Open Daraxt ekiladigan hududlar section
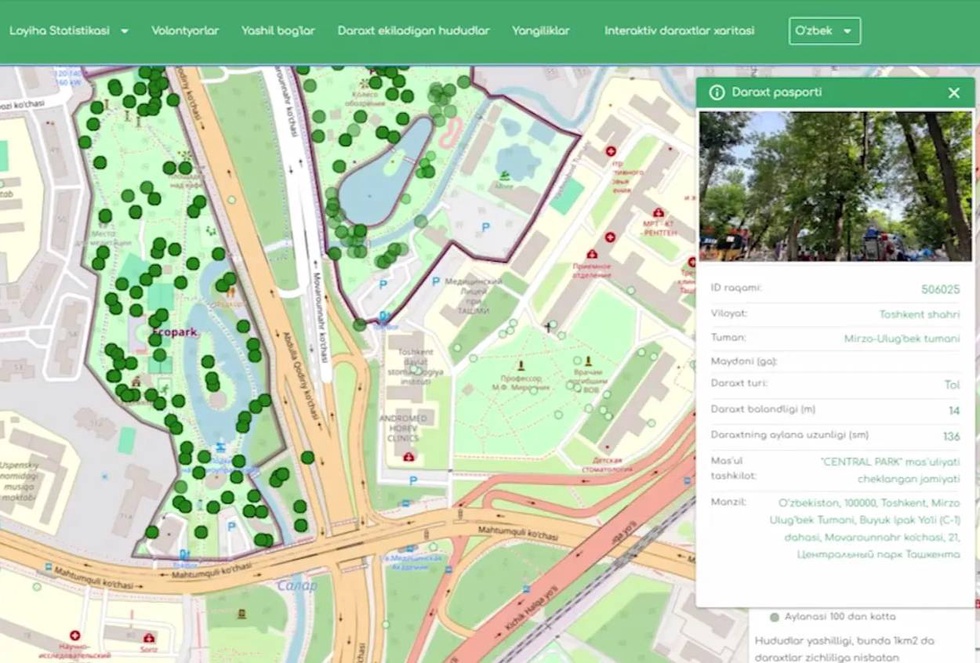Image resolution: width=980 pixels, height=663 pixels. (x=413, y=31)
